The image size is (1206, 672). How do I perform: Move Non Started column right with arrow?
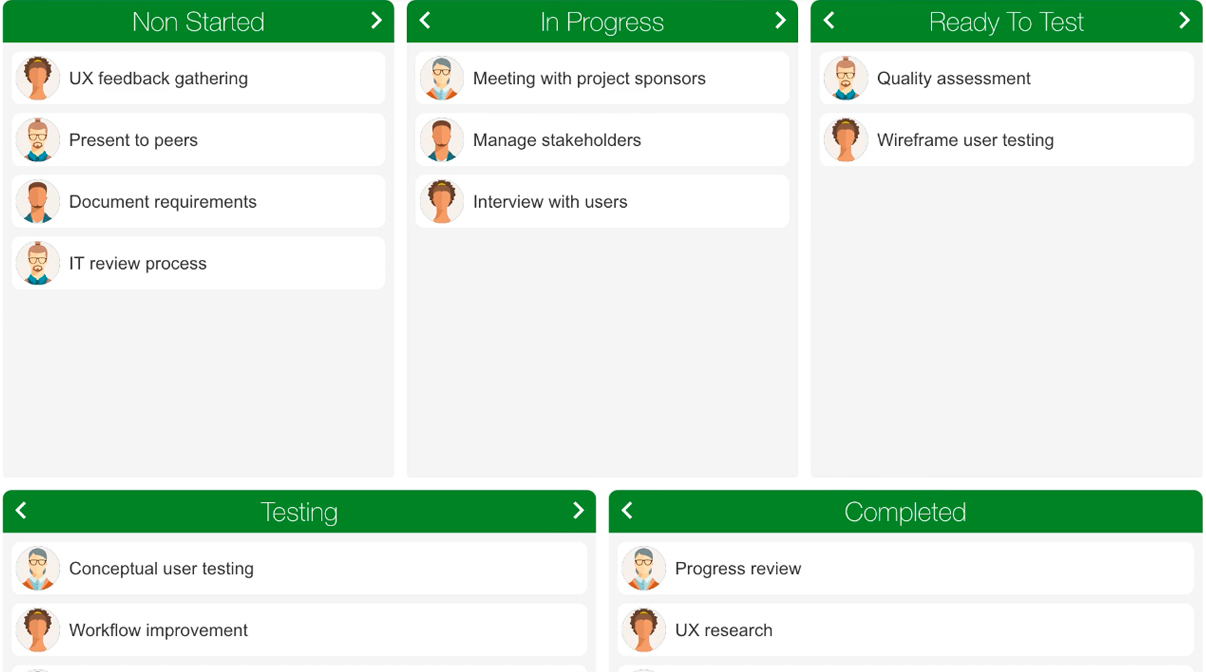(376, 20)
